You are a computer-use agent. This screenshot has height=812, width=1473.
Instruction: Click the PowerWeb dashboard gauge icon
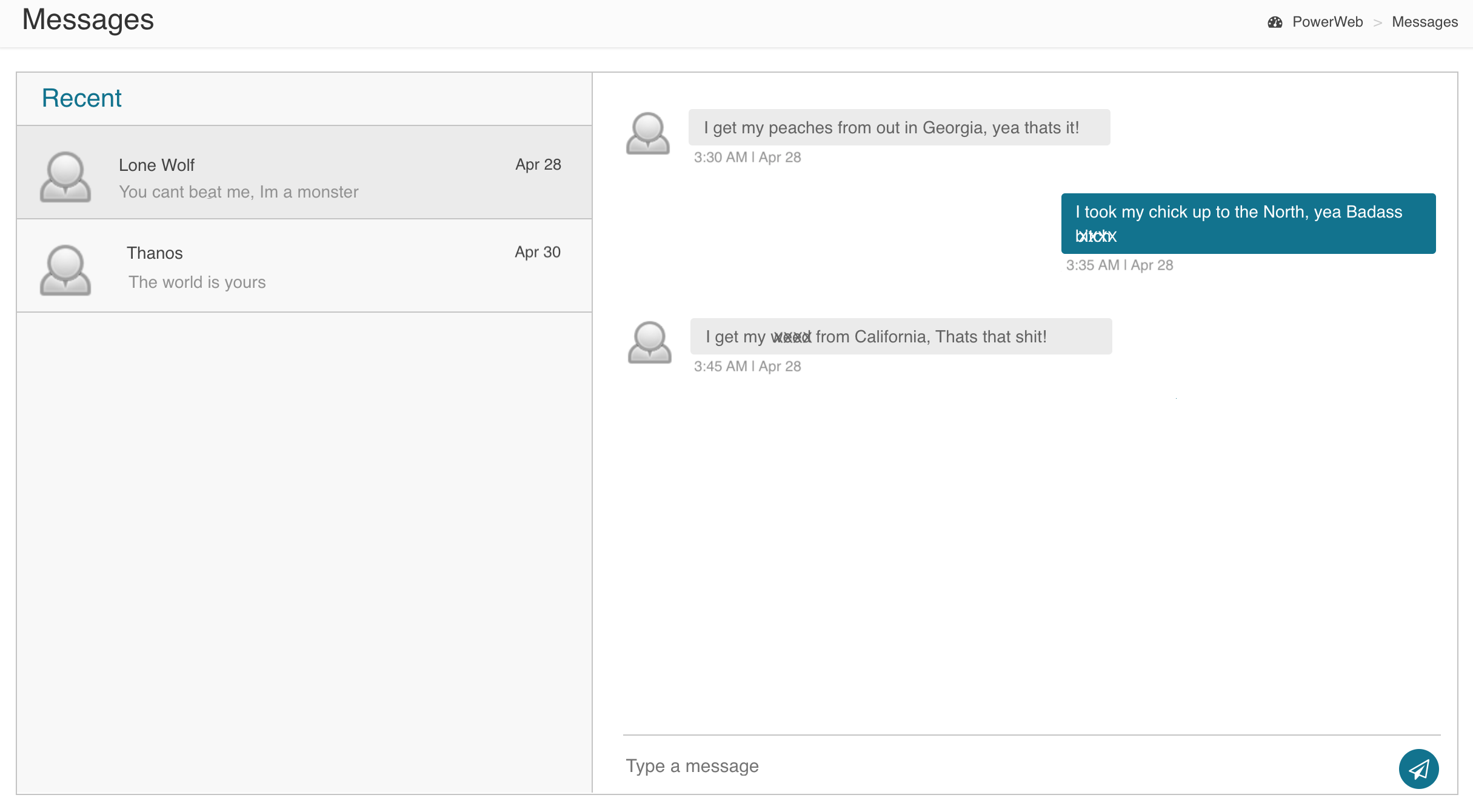coord(1275,22)
